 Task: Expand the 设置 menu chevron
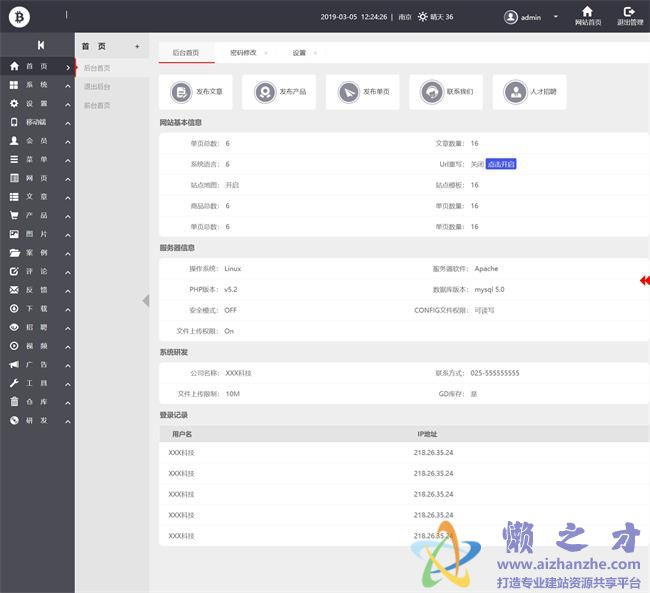click(x=68, y=105)
